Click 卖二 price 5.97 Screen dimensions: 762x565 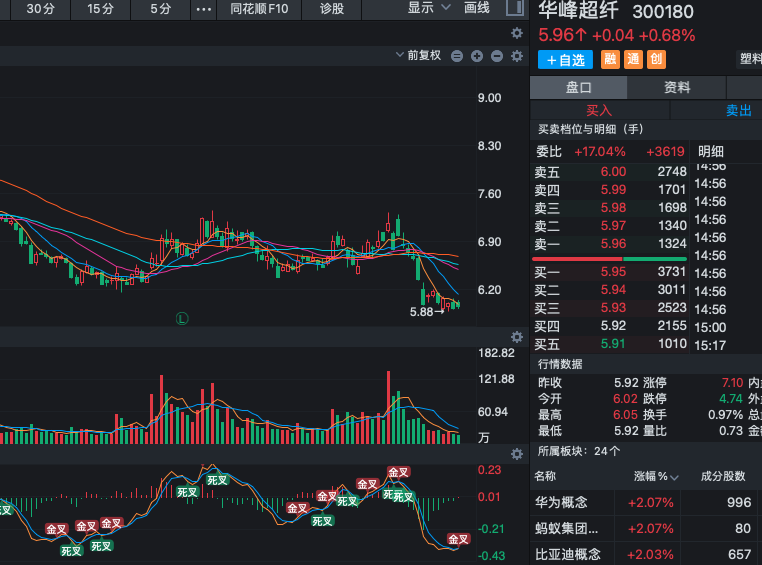pyautogui.click(x=613, y=225)
